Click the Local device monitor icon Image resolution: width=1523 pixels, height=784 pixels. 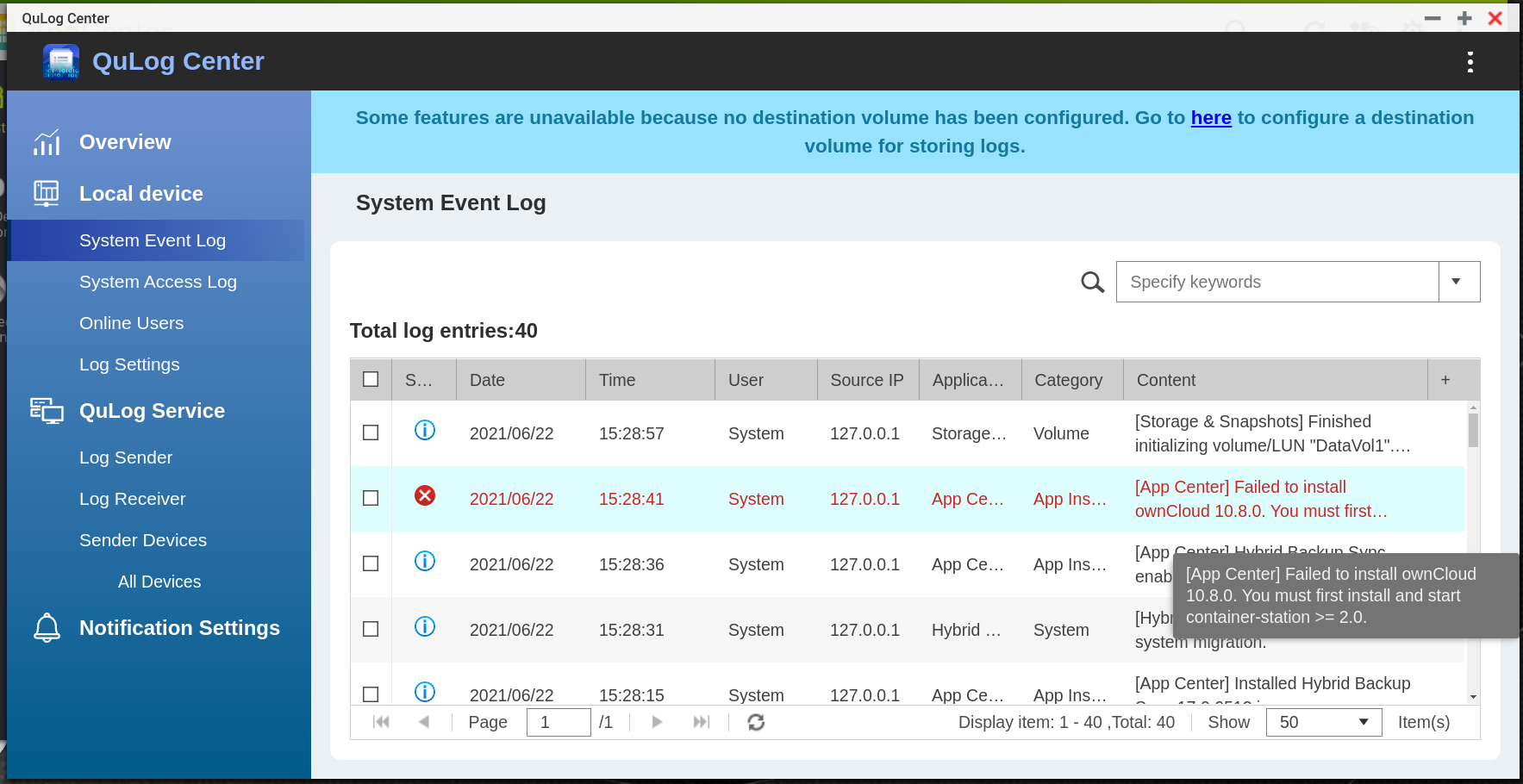tap(47, 193)
